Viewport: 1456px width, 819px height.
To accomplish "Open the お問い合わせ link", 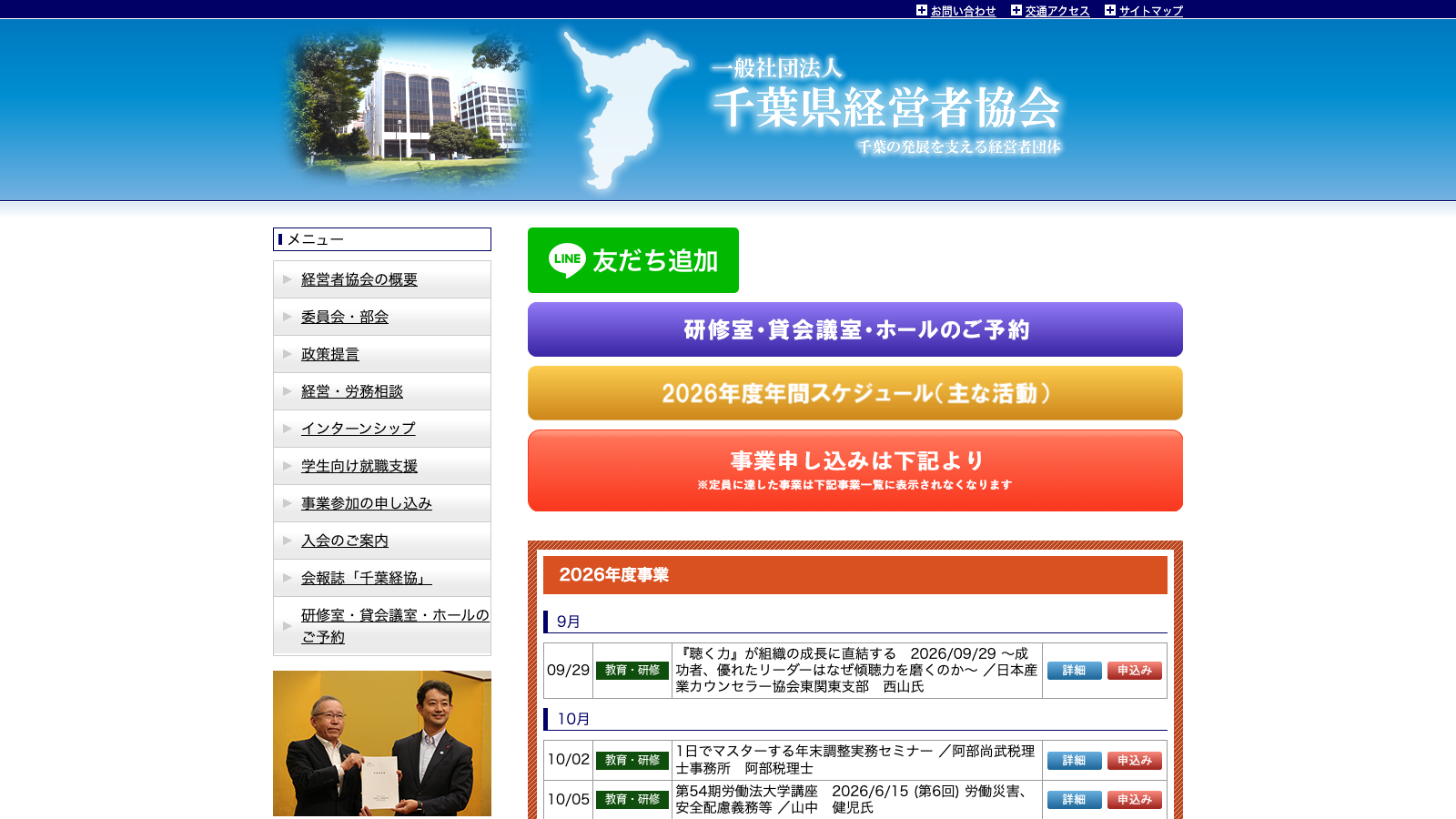I will pos(963,11).
